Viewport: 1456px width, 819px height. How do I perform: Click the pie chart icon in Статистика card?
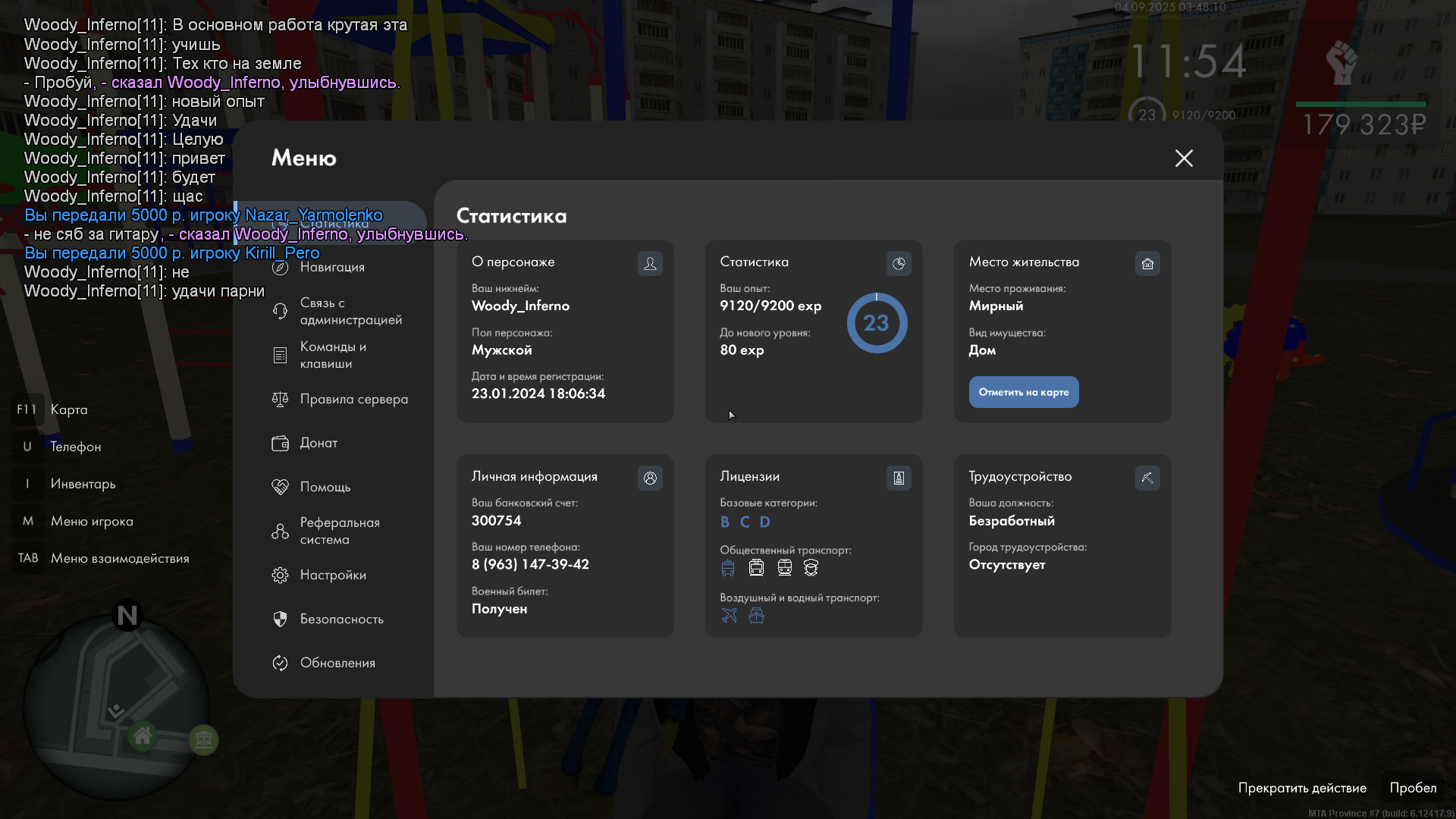[899, 264]
